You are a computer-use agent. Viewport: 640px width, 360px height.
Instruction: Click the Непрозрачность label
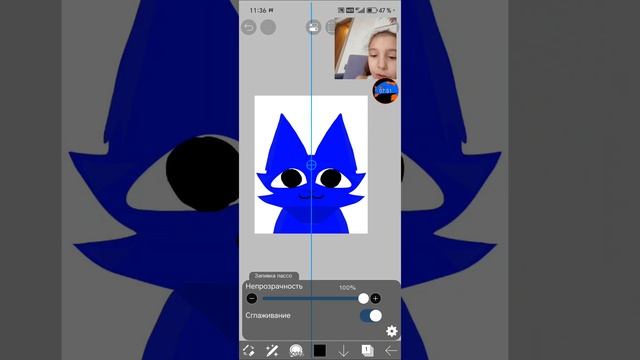pos(274,286)
